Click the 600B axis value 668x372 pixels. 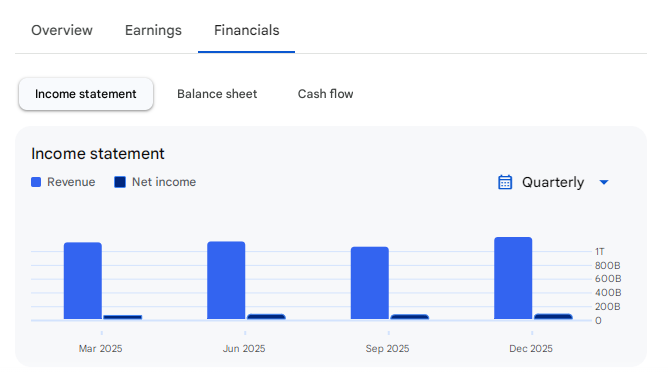pos(608,279)
